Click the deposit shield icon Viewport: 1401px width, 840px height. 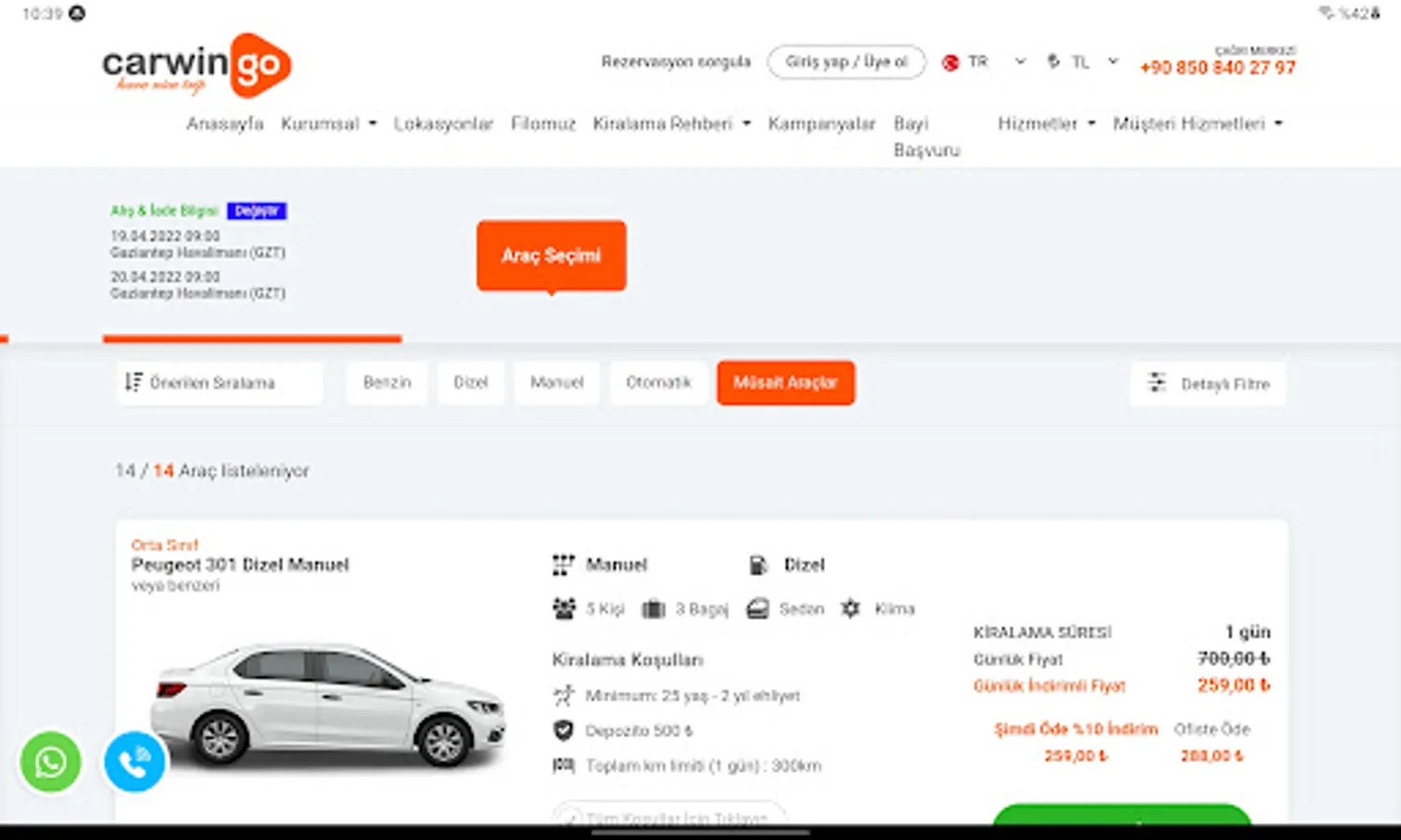click(563, 730)
